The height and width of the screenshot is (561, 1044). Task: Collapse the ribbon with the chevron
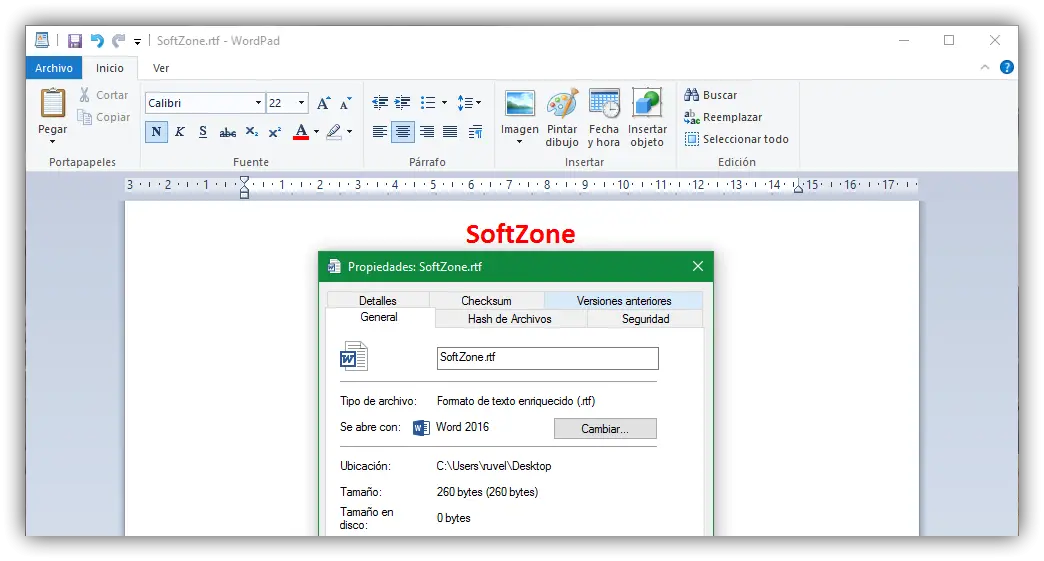[985, 67]
